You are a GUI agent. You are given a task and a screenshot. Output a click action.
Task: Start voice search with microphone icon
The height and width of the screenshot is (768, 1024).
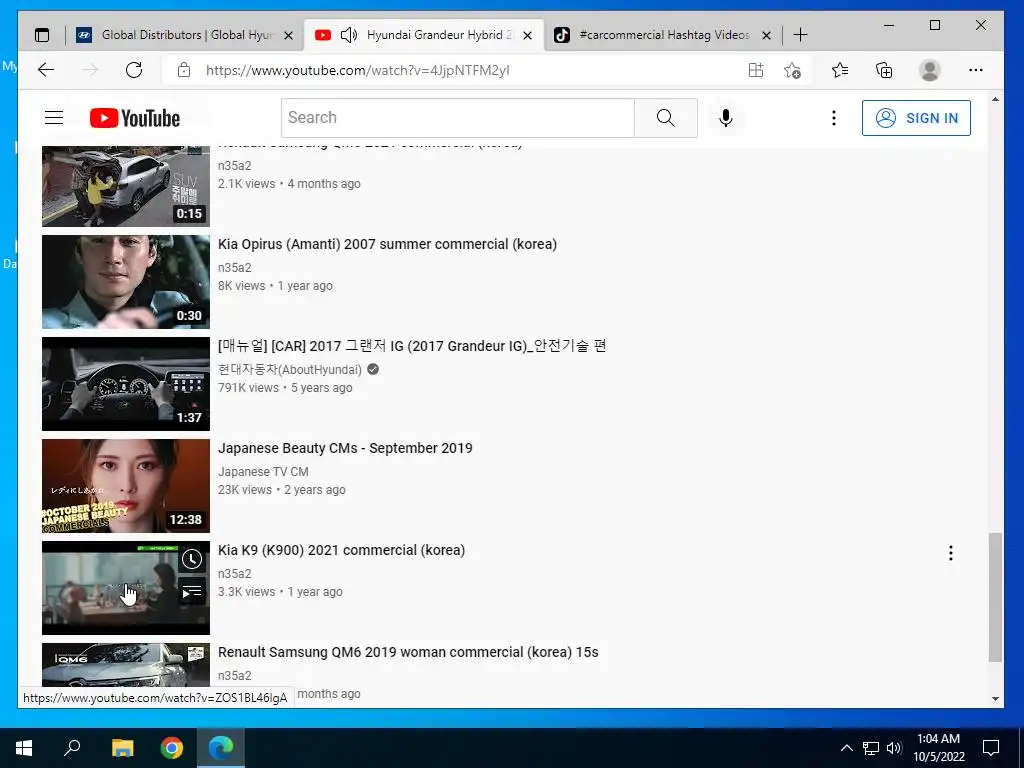[x=726, y=118]
